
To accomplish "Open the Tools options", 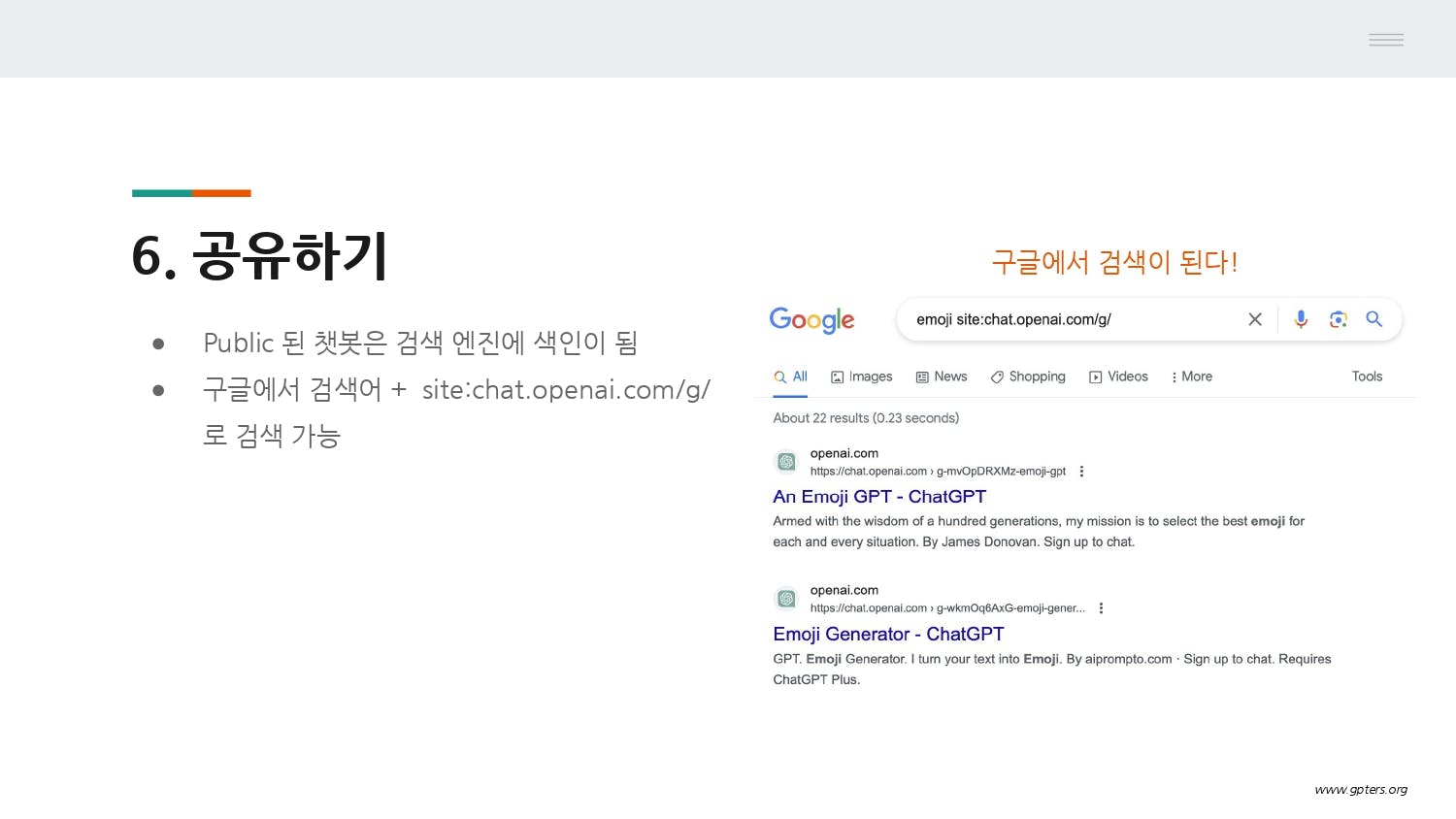I will (x=1367, y=377).
